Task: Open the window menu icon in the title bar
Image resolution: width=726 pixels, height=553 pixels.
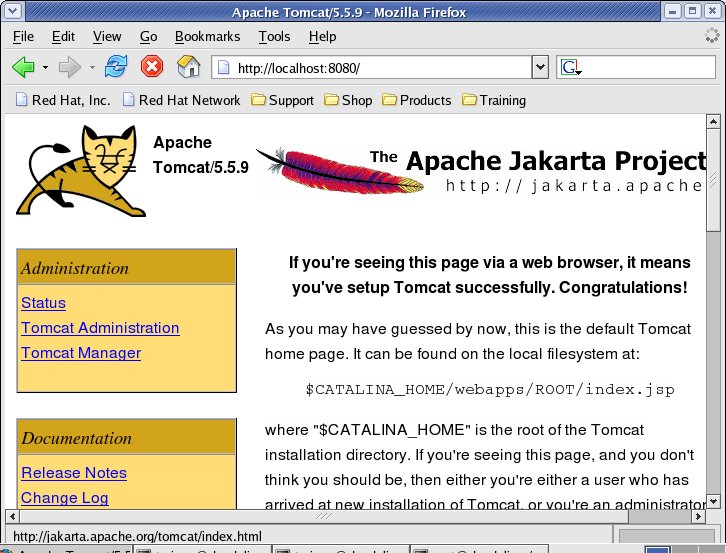Action: click(x=12, y=11)
